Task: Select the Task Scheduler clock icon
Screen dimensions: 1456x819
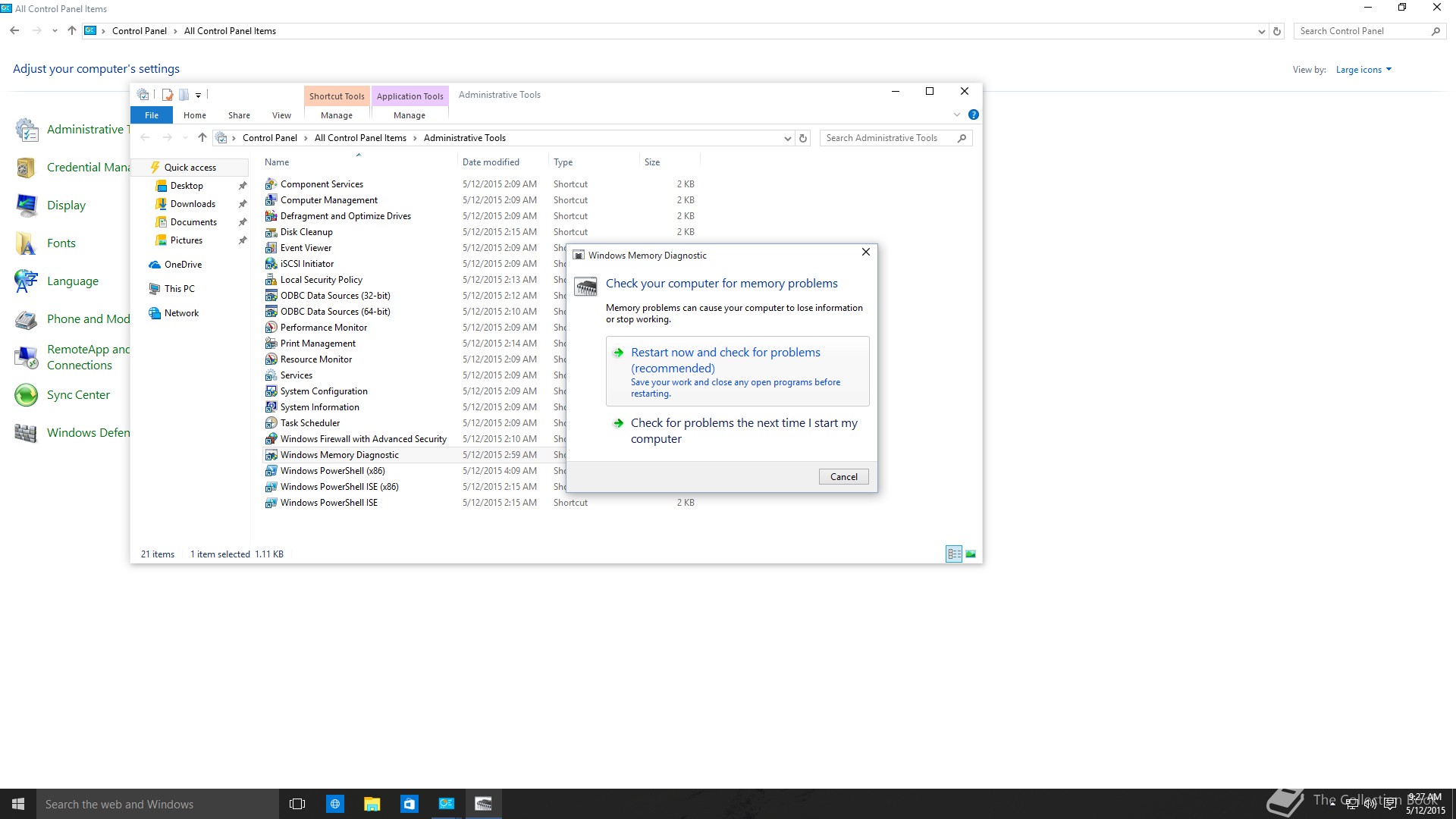Action: [271, 423]
